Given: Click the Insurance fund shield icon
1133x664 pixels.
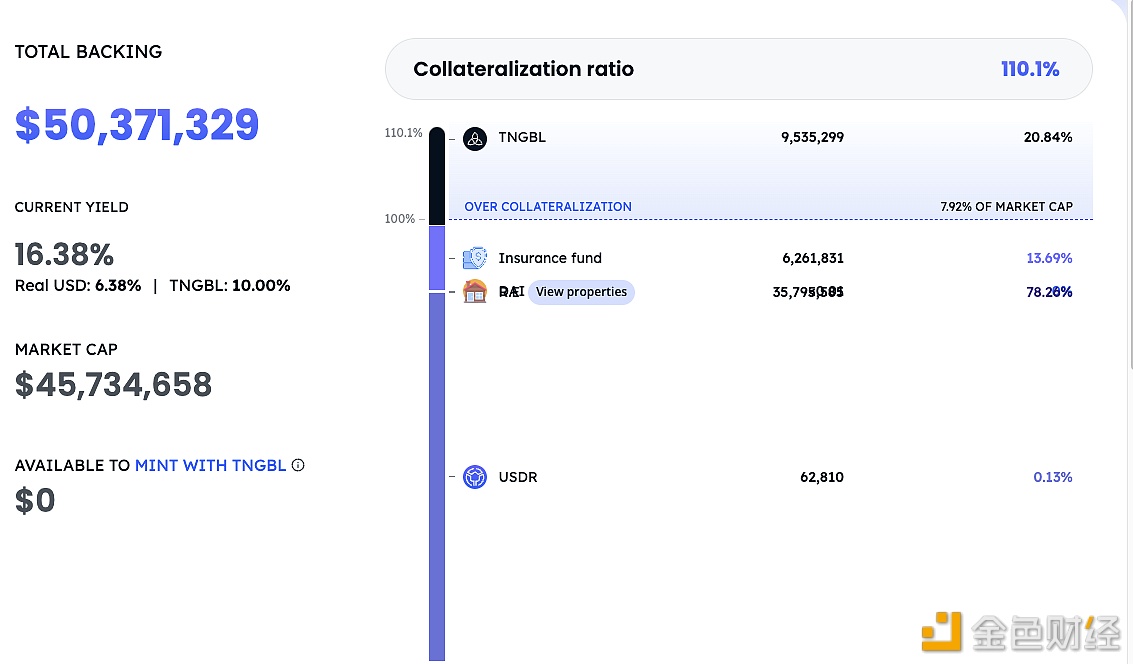Looking at the screenshot, I should (475, 258).
